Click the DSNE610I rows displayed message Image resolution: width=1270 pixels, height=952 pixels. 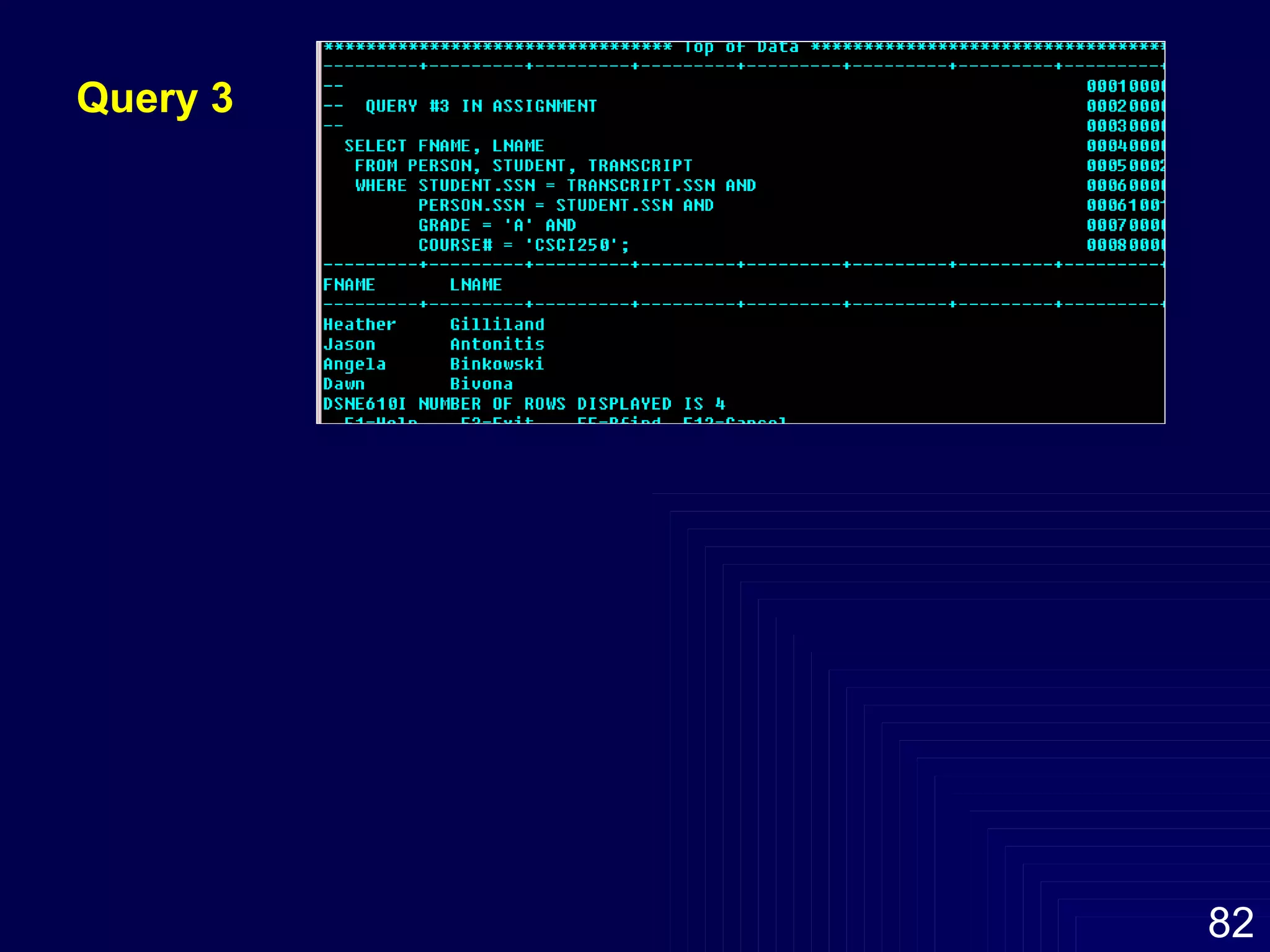point(524,403)
